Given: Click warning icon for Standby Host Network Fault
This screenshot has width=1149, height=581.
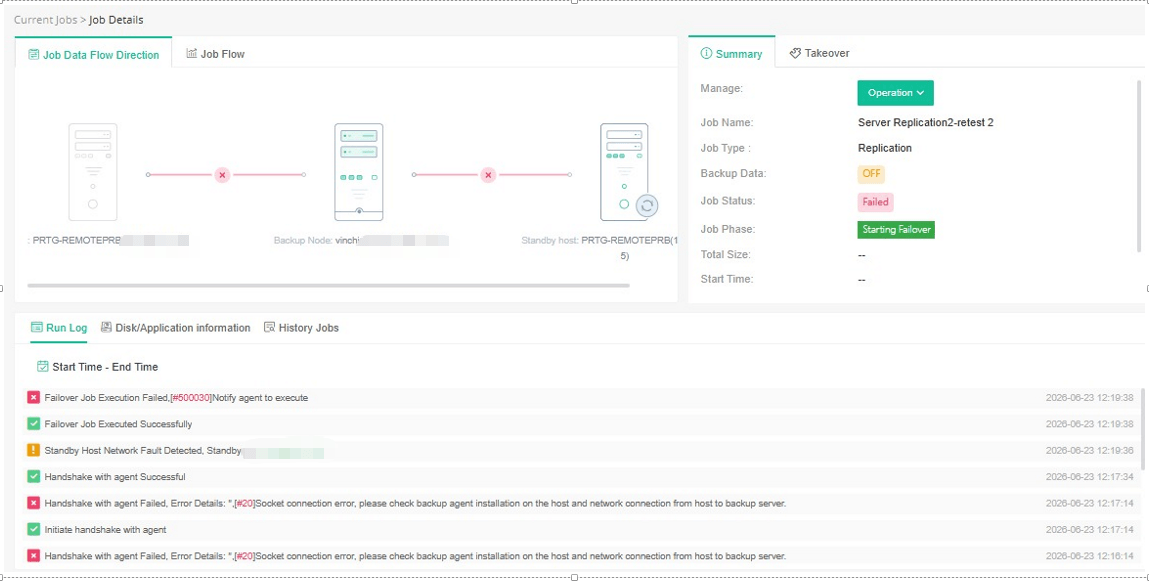Looking at the screenshot, I should [x=33, y=450].
